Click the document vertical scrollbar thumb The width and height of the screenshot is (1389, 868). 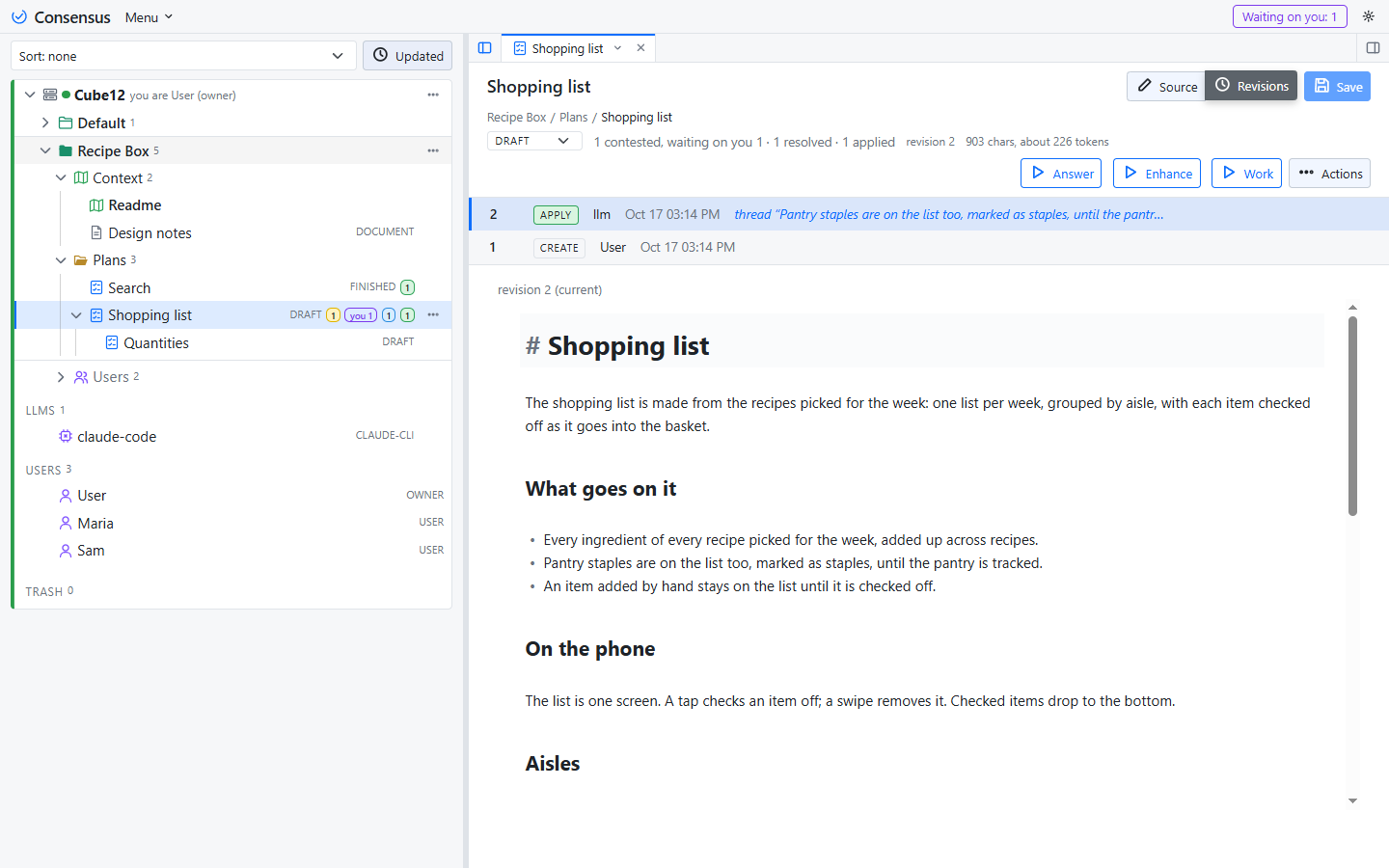(1352, 416)
